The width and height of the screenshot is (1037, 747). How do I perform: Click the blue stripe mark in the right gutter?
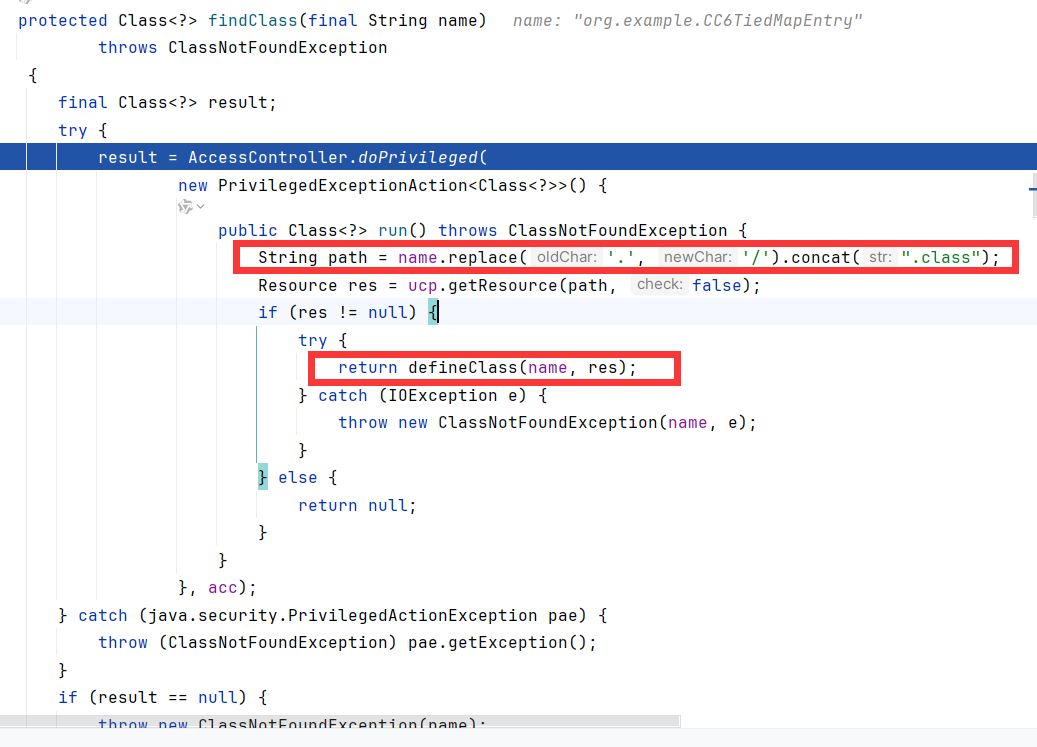(1033, 189)
